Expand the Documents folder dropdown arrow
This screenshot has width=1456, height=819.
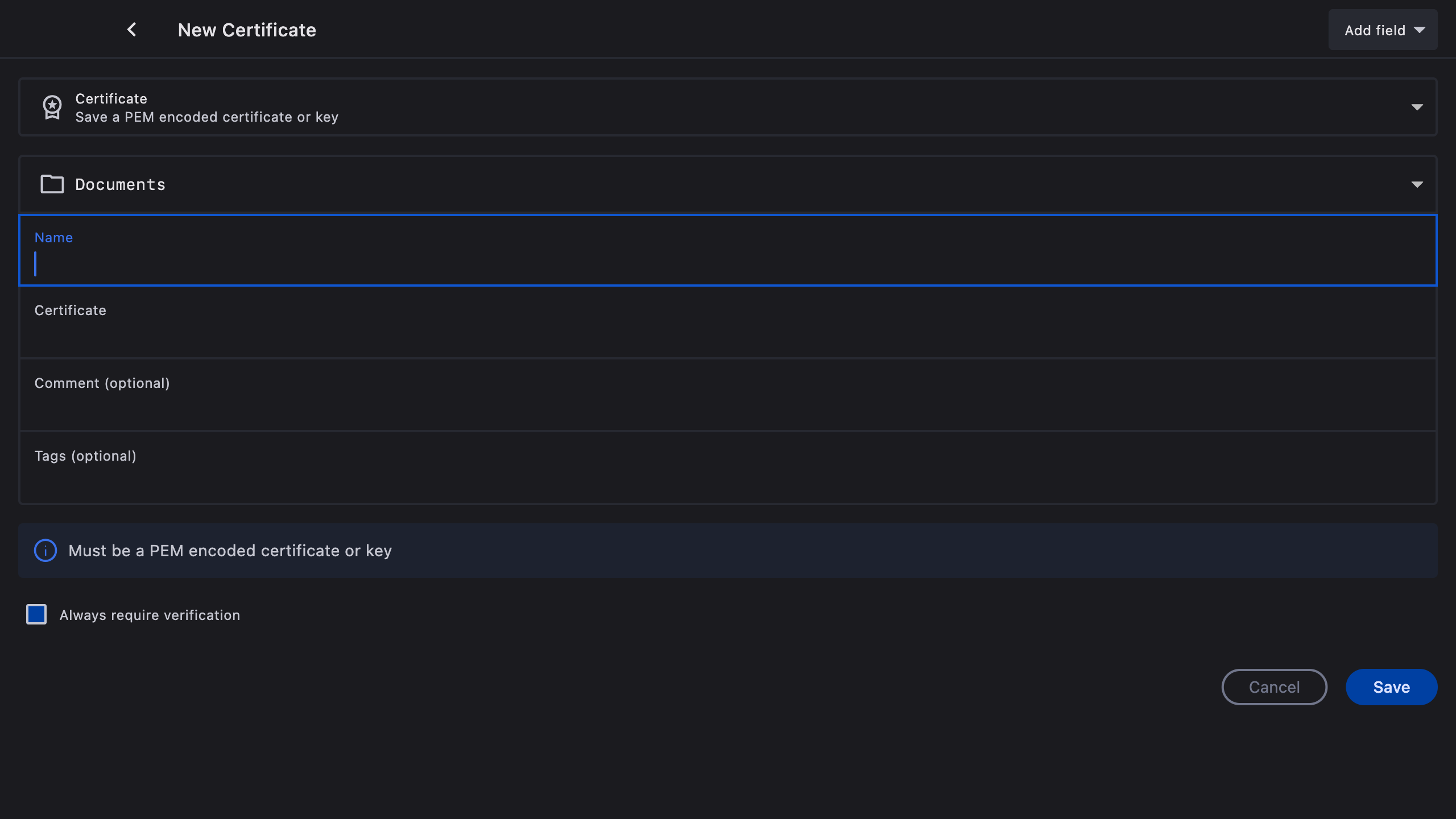click(x=1417, y=184)
